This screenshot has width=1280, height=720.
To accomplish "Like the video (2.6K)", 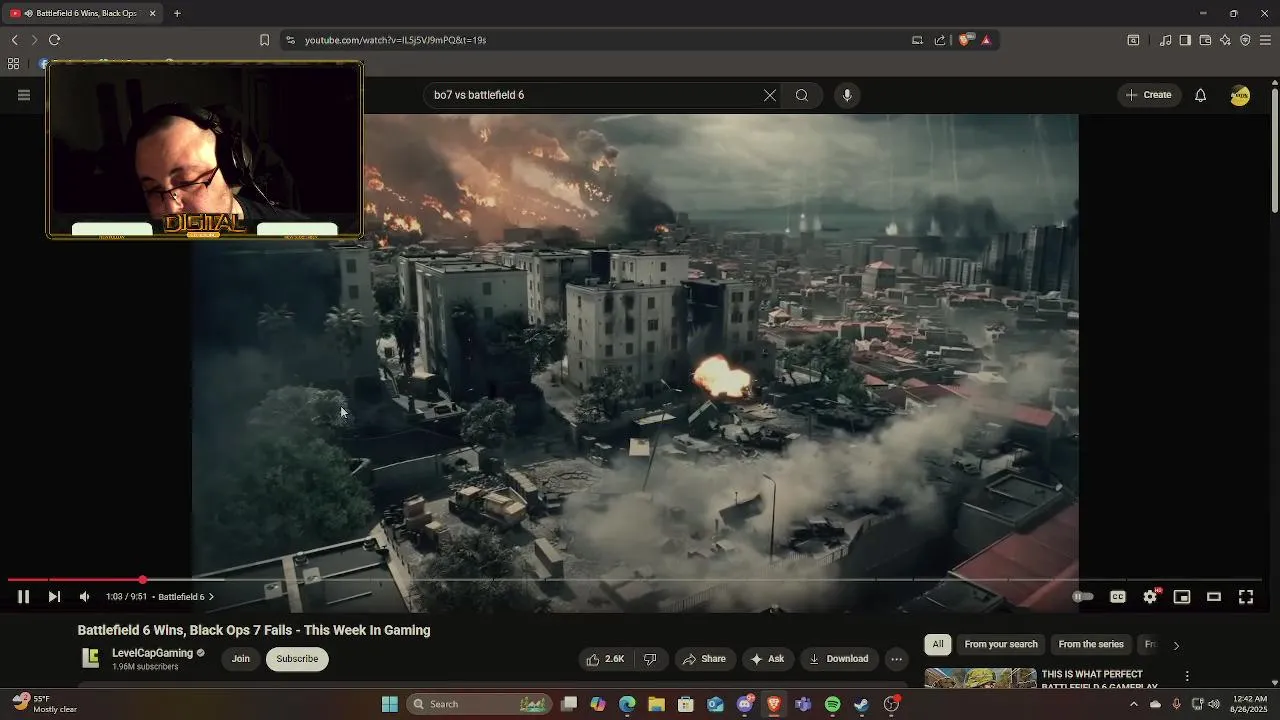I will (605, 659).
